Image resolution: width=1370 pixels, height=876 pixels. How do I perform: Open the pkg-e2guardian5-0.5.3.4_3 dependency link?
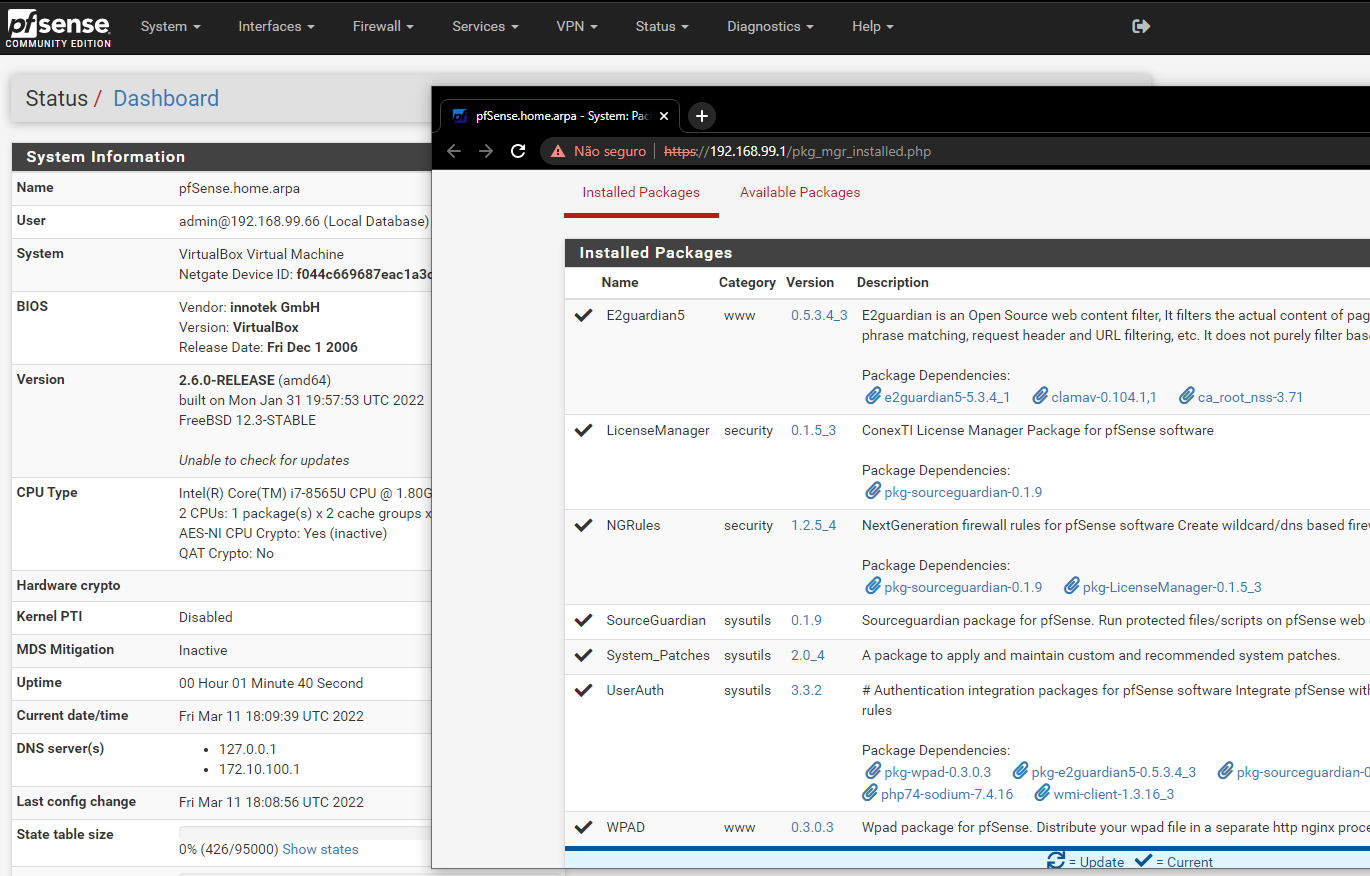1113,772
